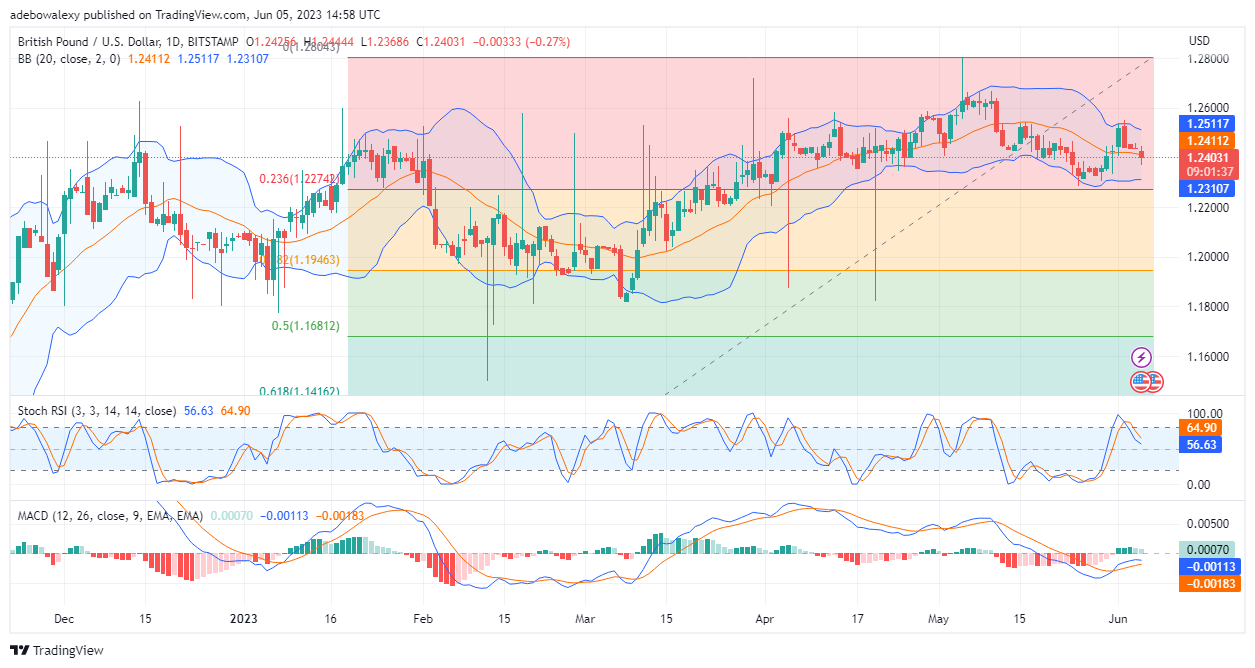The height and width of the screenshot is (668, 1255).
Task: Click the 0.00 Stoch RSI scale label
Action: 1199,484
